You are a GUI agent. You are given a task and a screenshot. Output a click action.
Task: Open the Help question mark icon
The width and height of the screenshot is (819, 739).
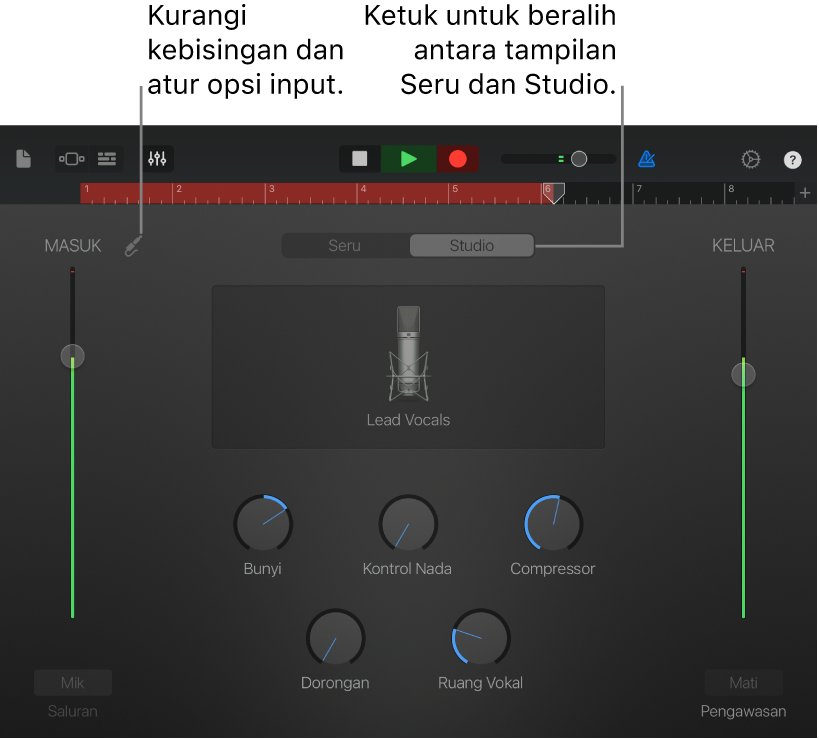[x=792, y=159]
